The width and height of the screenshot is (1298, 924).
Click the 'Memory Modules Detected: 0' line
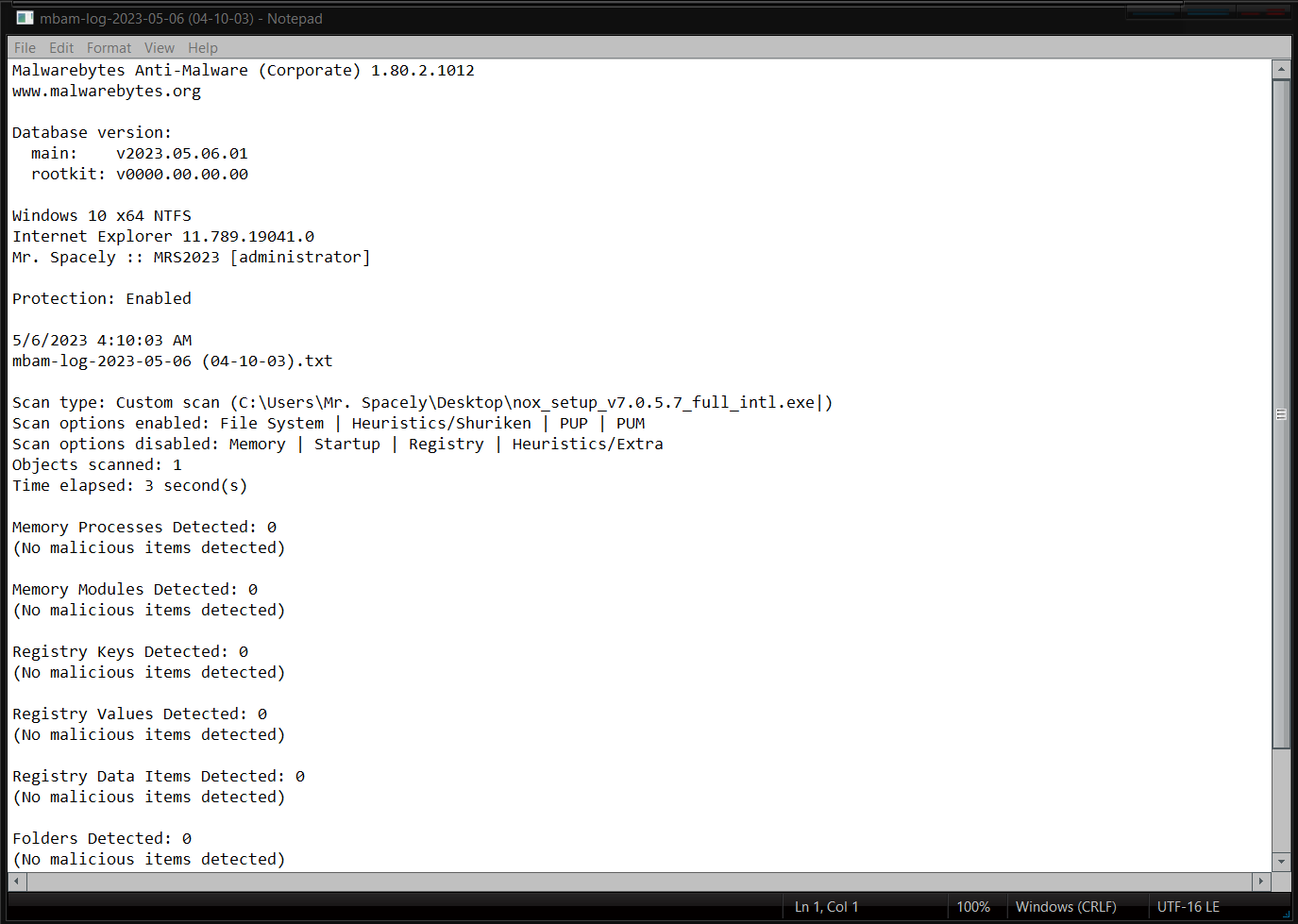[x=135, y=590]
